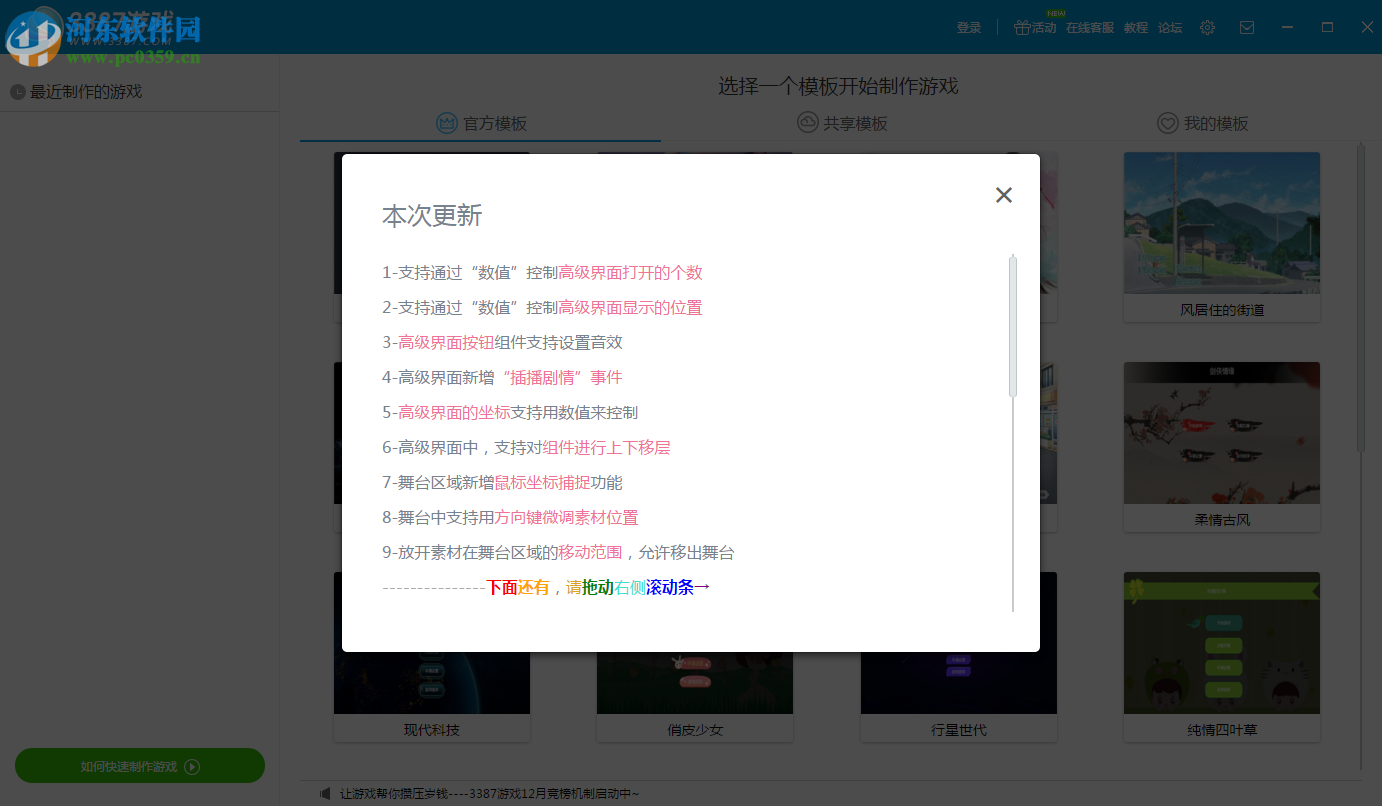Open the message envelope icon

click(1246, 27)
